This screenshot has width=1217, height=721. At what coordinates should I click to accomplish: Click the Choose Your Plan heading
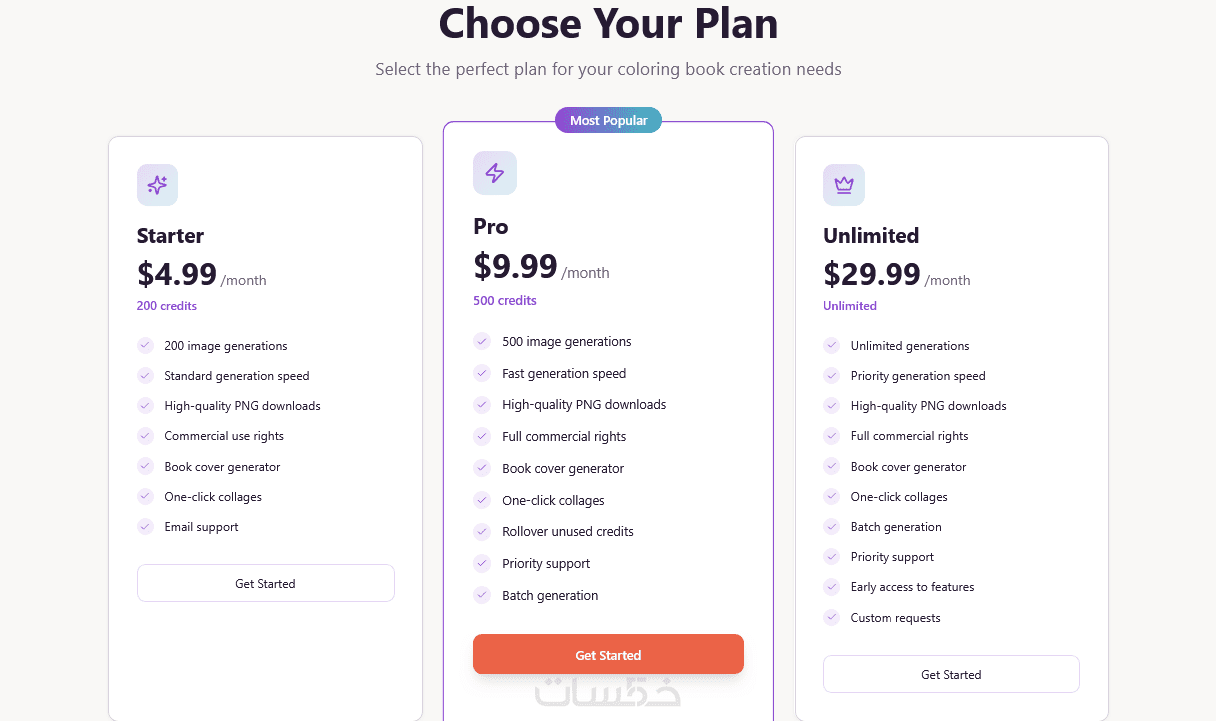click(608, 23)
